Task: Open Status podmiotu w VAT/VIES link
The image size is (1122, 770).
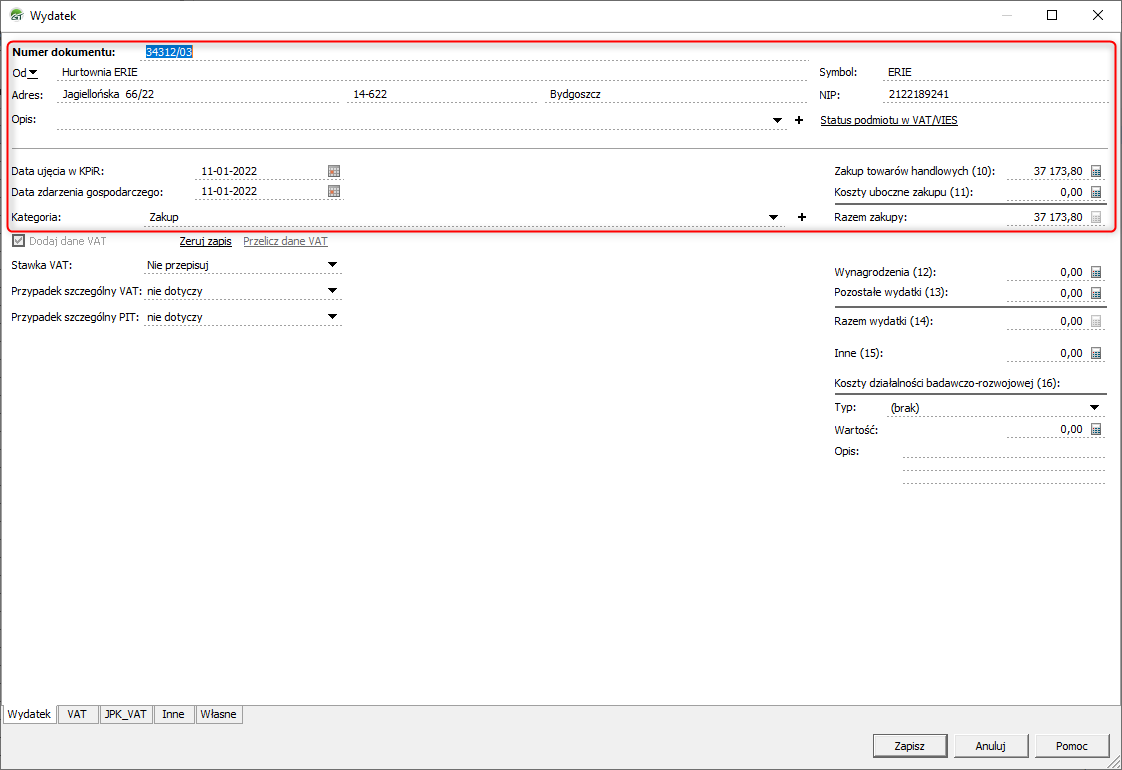Action: (x=889, y=120)
